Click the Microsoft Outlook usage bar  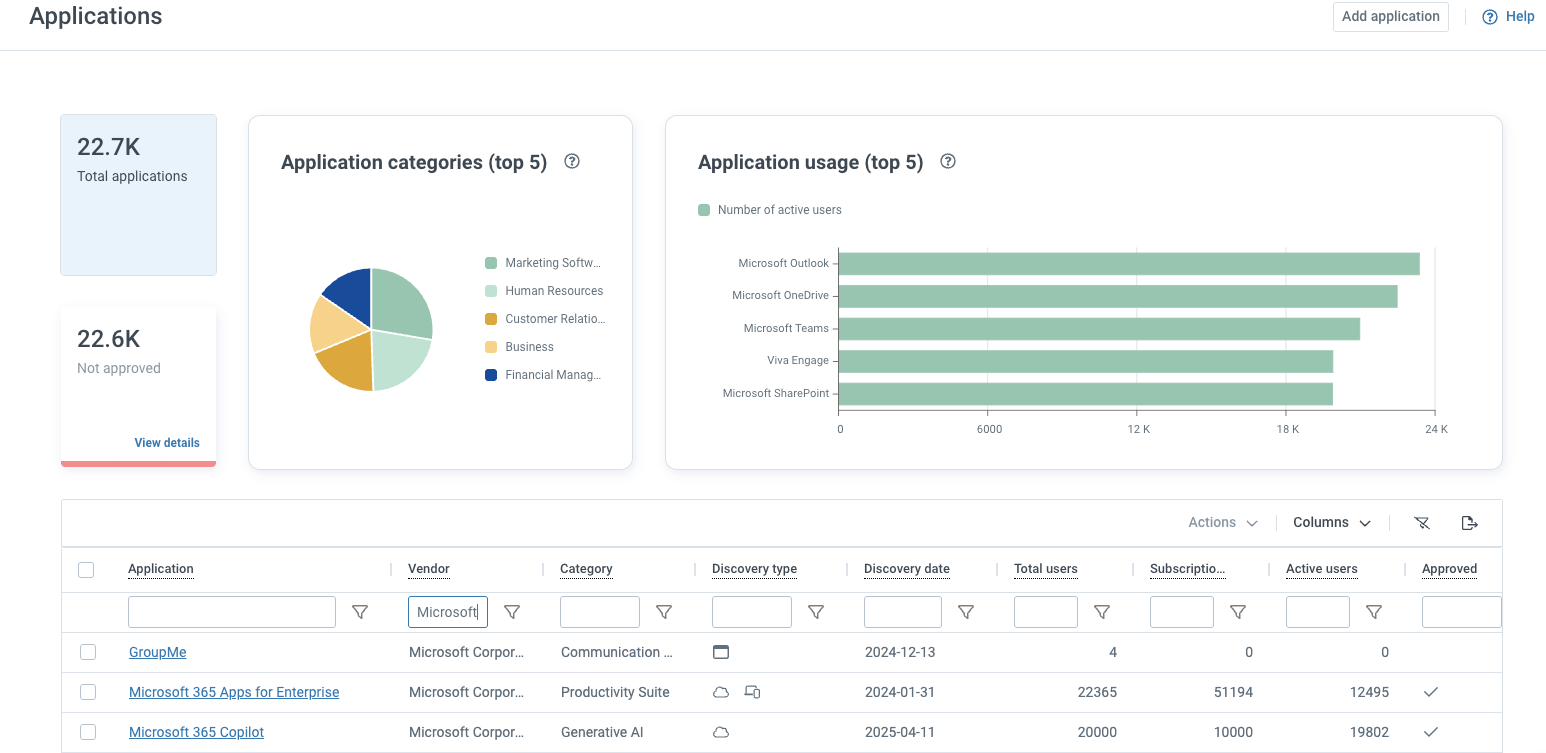(1129, 264)
